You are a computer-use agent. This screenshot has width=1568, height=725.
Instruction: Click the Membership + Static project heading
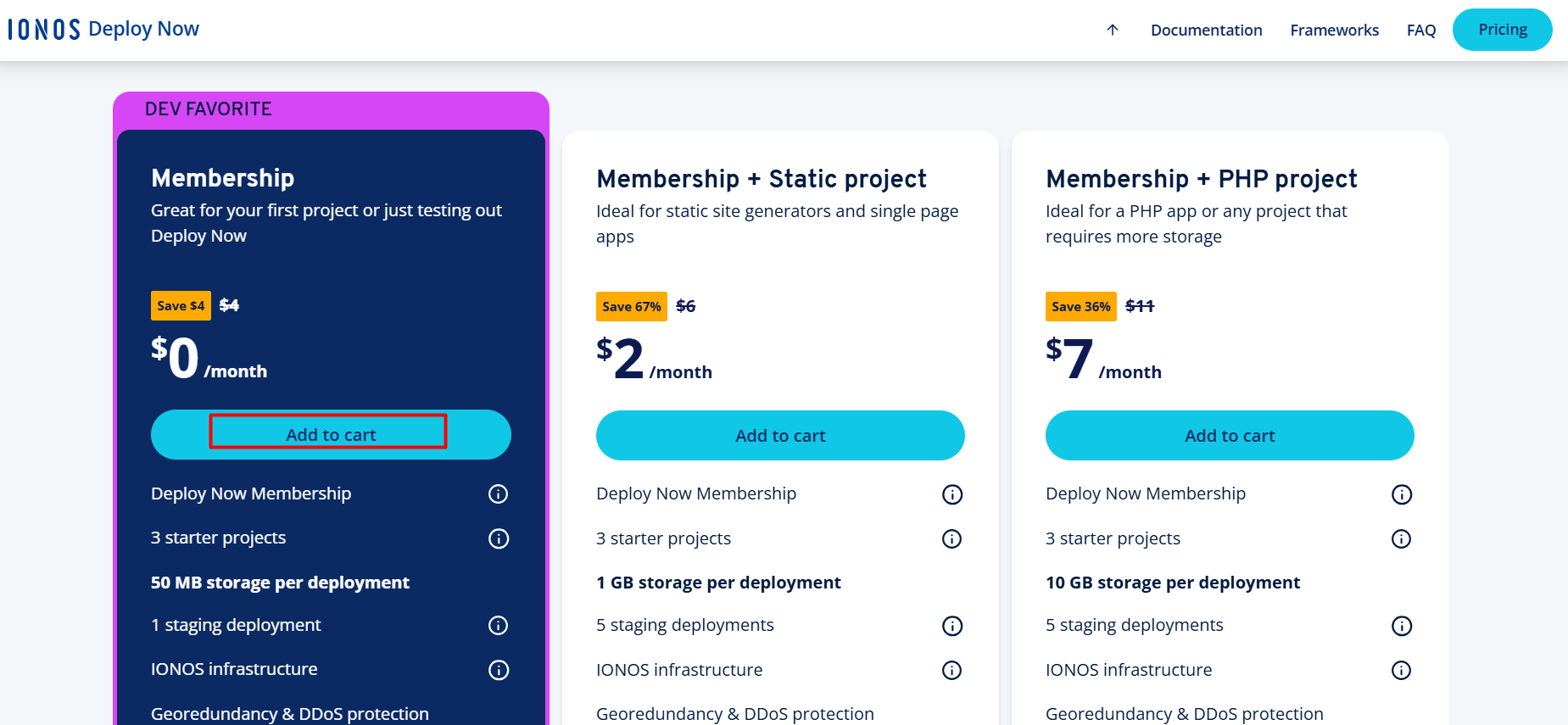pyautogui.click(x=762, y=179)
